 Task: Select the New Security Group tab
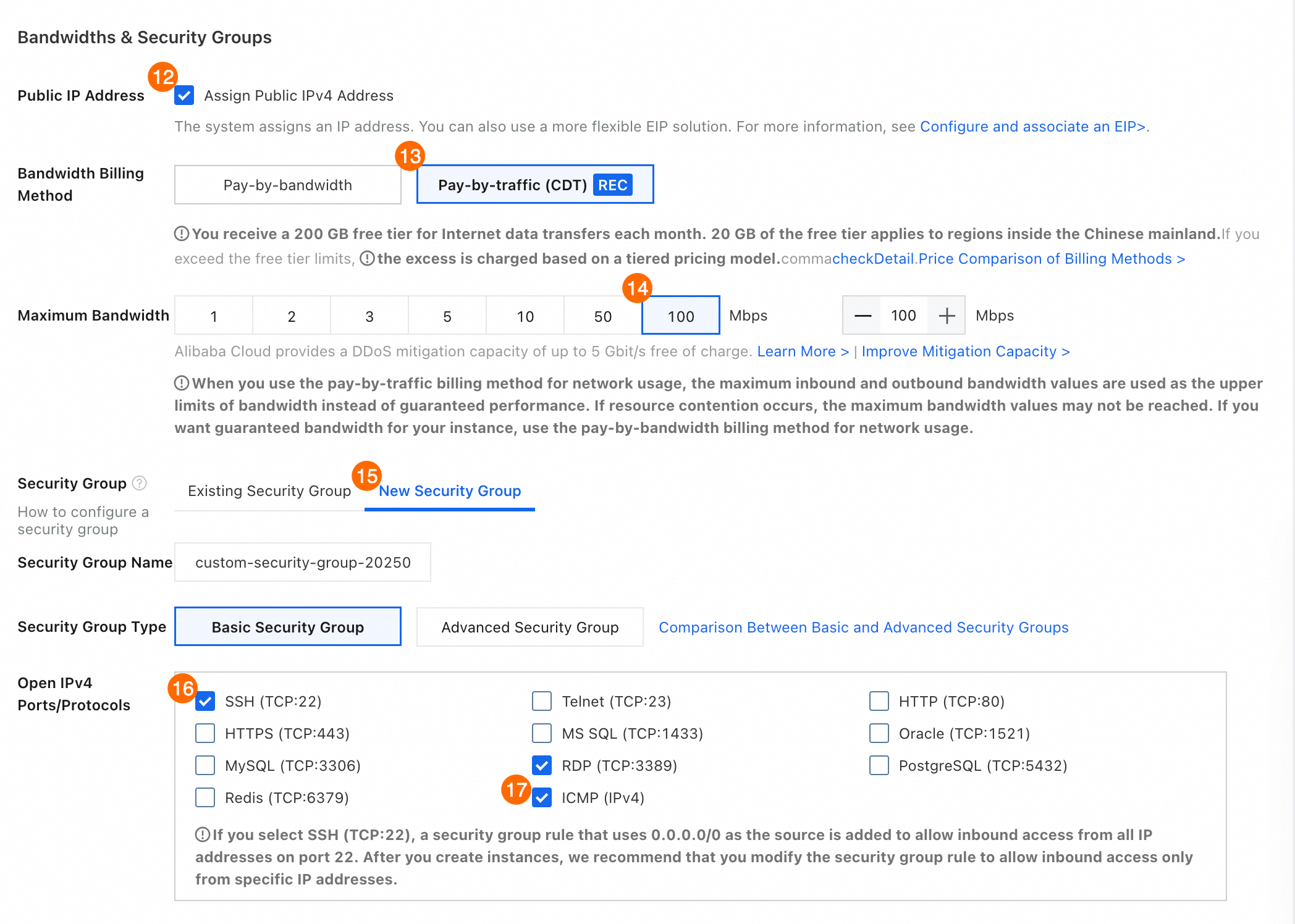(x=450, y=491)
